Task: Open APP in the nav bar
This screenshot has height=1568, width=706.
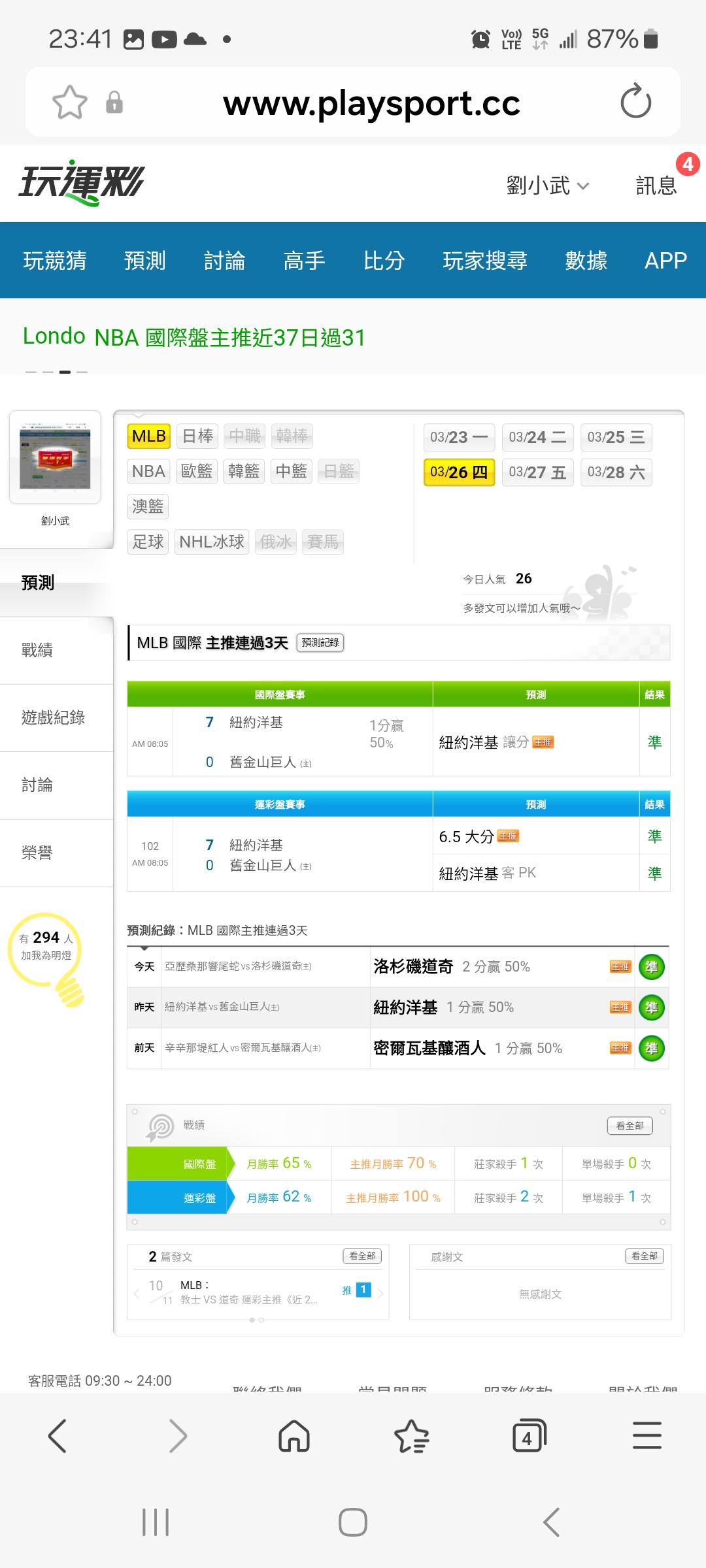Action: 665,261
